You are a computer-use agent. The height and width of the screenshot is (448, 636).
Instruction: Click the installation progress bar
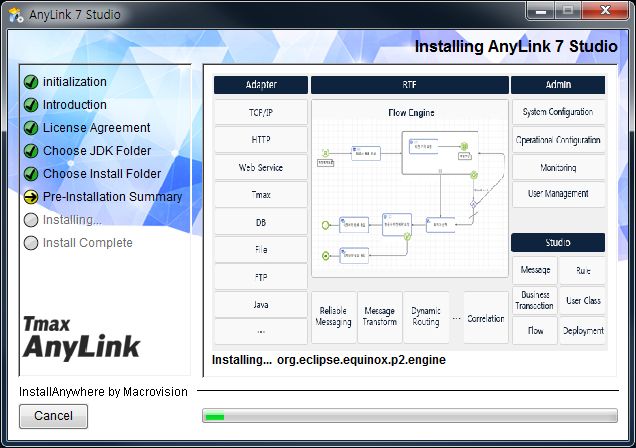pos(410,416)
